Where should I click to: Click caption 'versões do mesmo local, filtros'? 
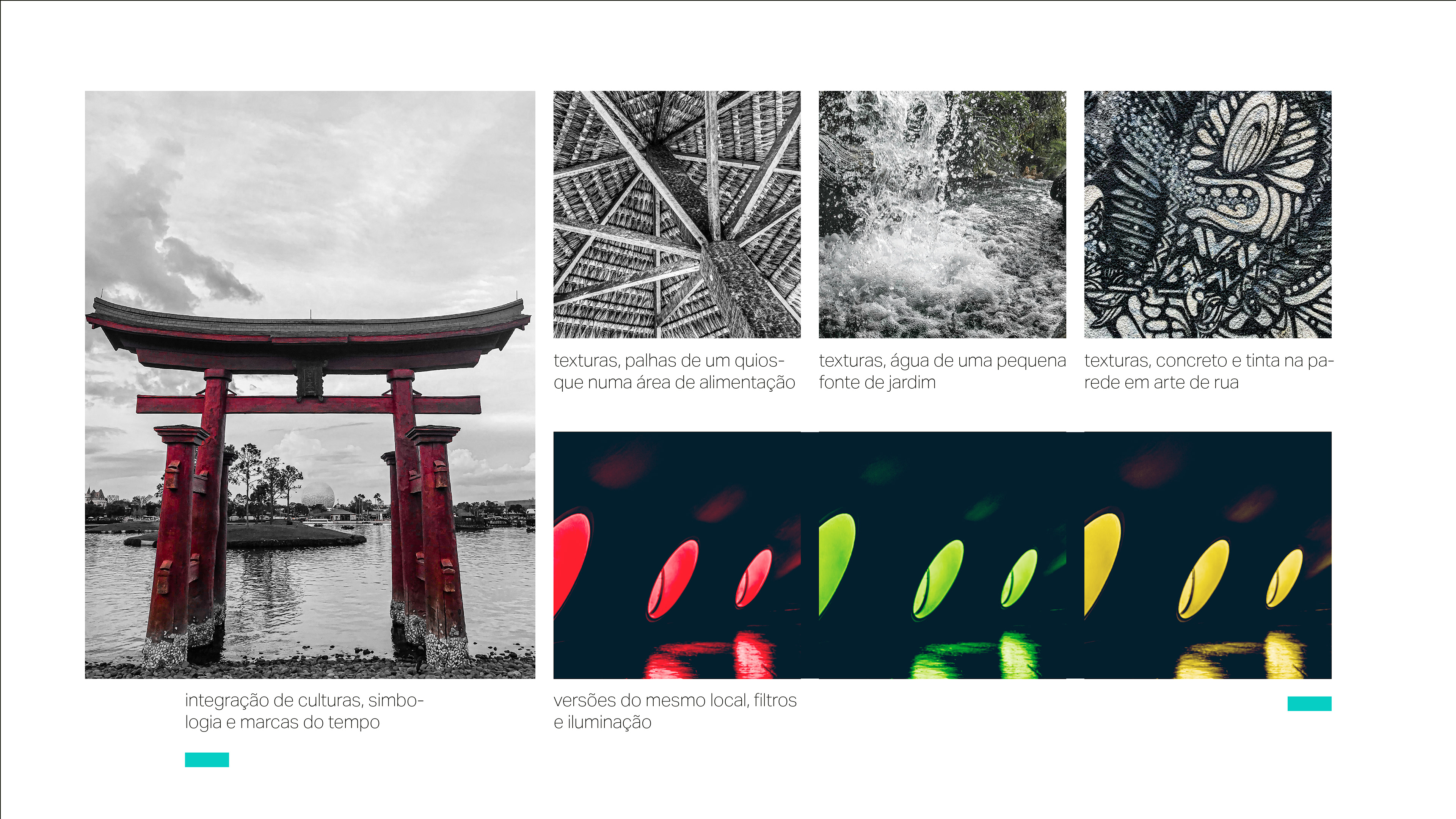coord(675,711)
